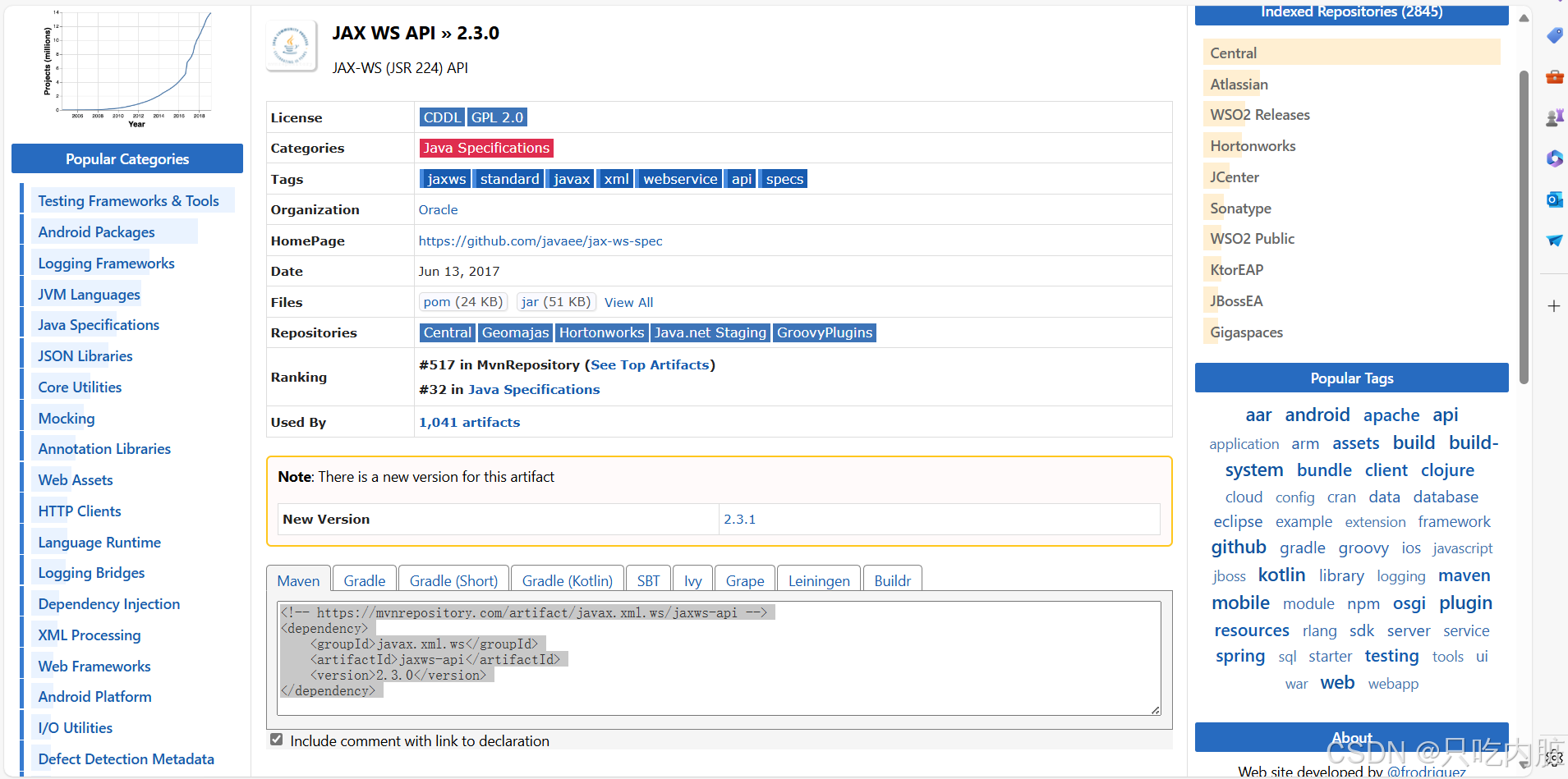Switch to the Maven tab
The width and height of the screenshot is (1568, 779).
tap(298, 580)
